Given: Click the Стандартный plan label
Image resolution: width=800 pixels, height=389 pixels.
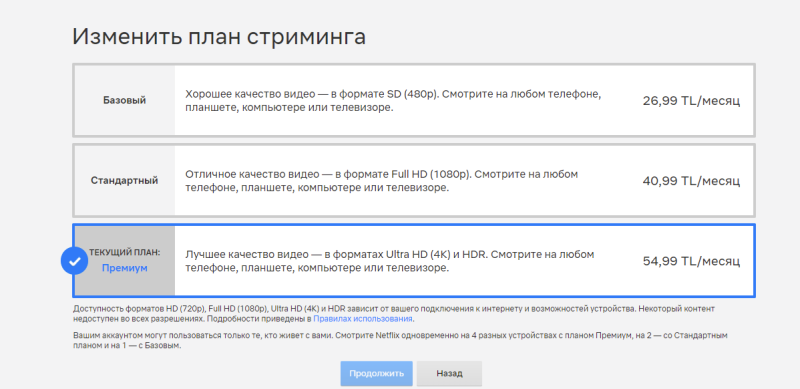Looking at the screenshot, I should tap(124, 180).
